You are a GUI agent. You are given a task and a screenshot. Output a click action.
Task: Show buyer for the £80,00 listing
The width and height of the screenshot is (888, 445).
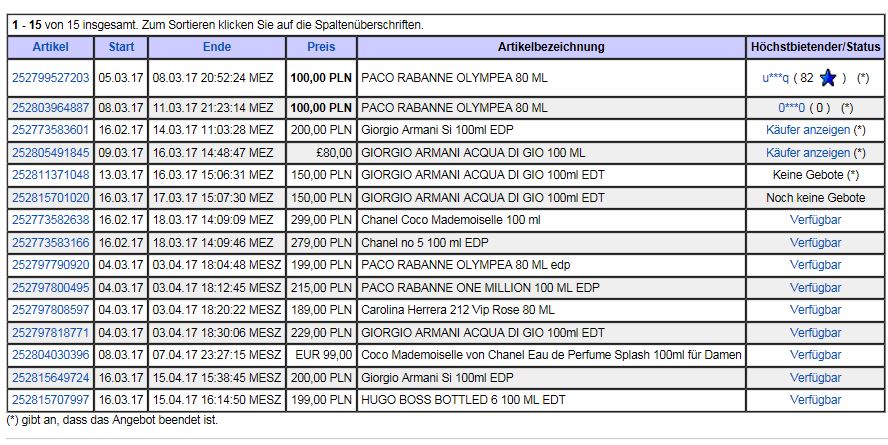click(808, 153)
